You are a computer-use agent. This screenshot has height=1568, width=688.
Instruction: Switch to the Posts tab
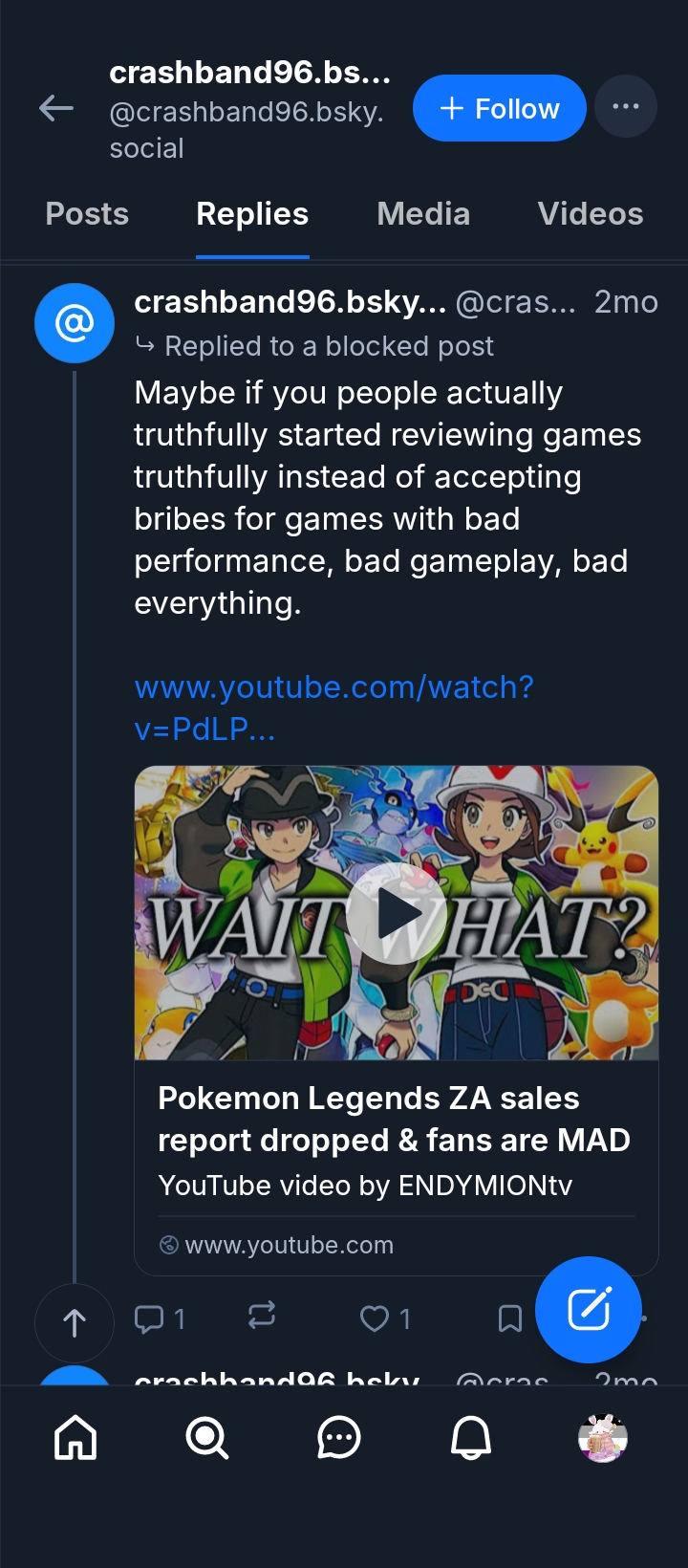(87, 214)
